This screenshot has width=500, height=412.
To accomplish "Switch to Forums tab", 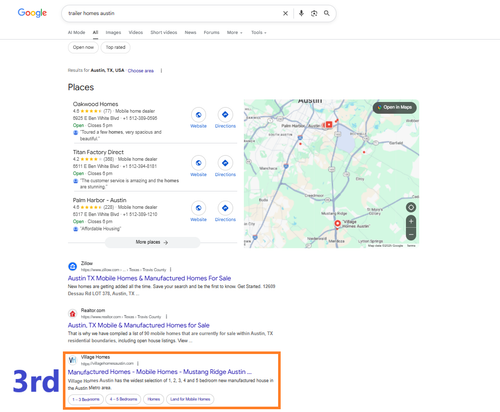I will pos(211,32).
